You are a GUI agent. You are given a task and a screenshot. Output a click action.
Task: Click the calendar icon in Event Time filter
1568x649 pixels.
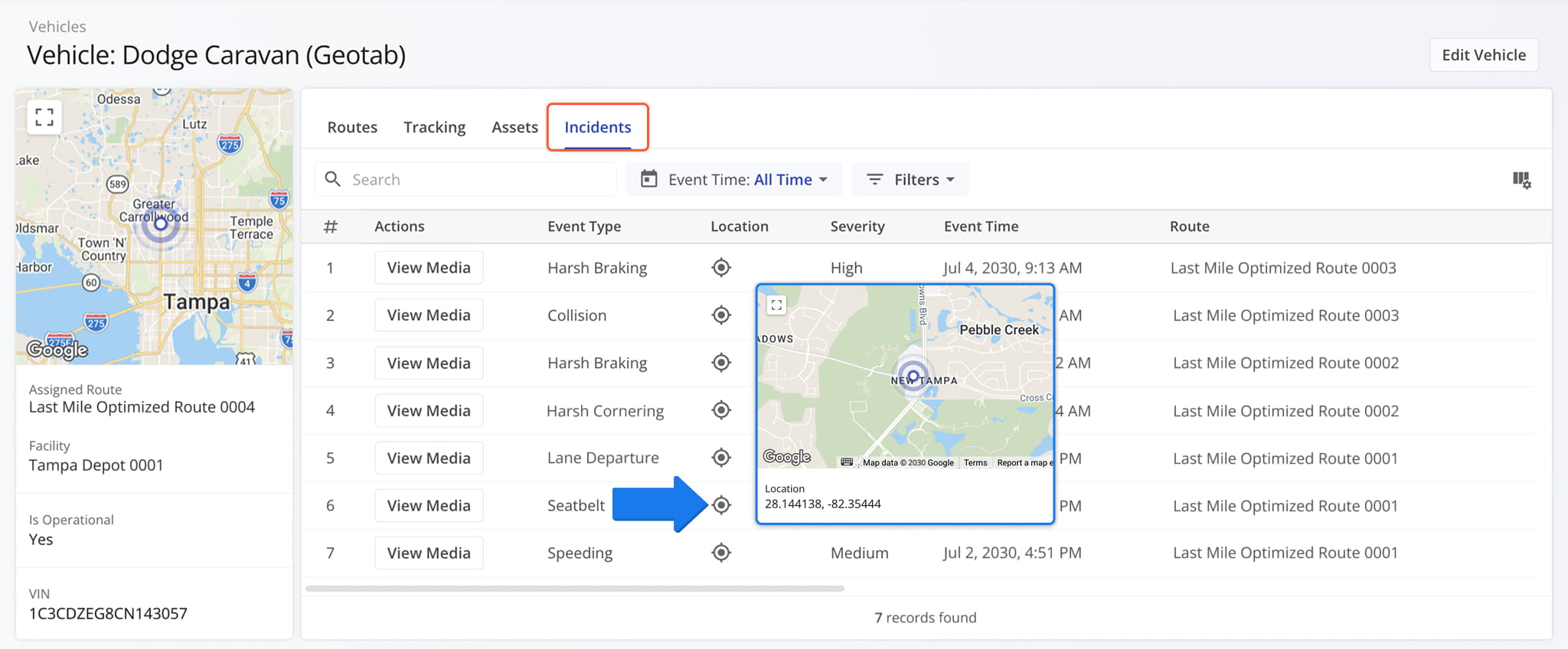click(x=648, y=179)
